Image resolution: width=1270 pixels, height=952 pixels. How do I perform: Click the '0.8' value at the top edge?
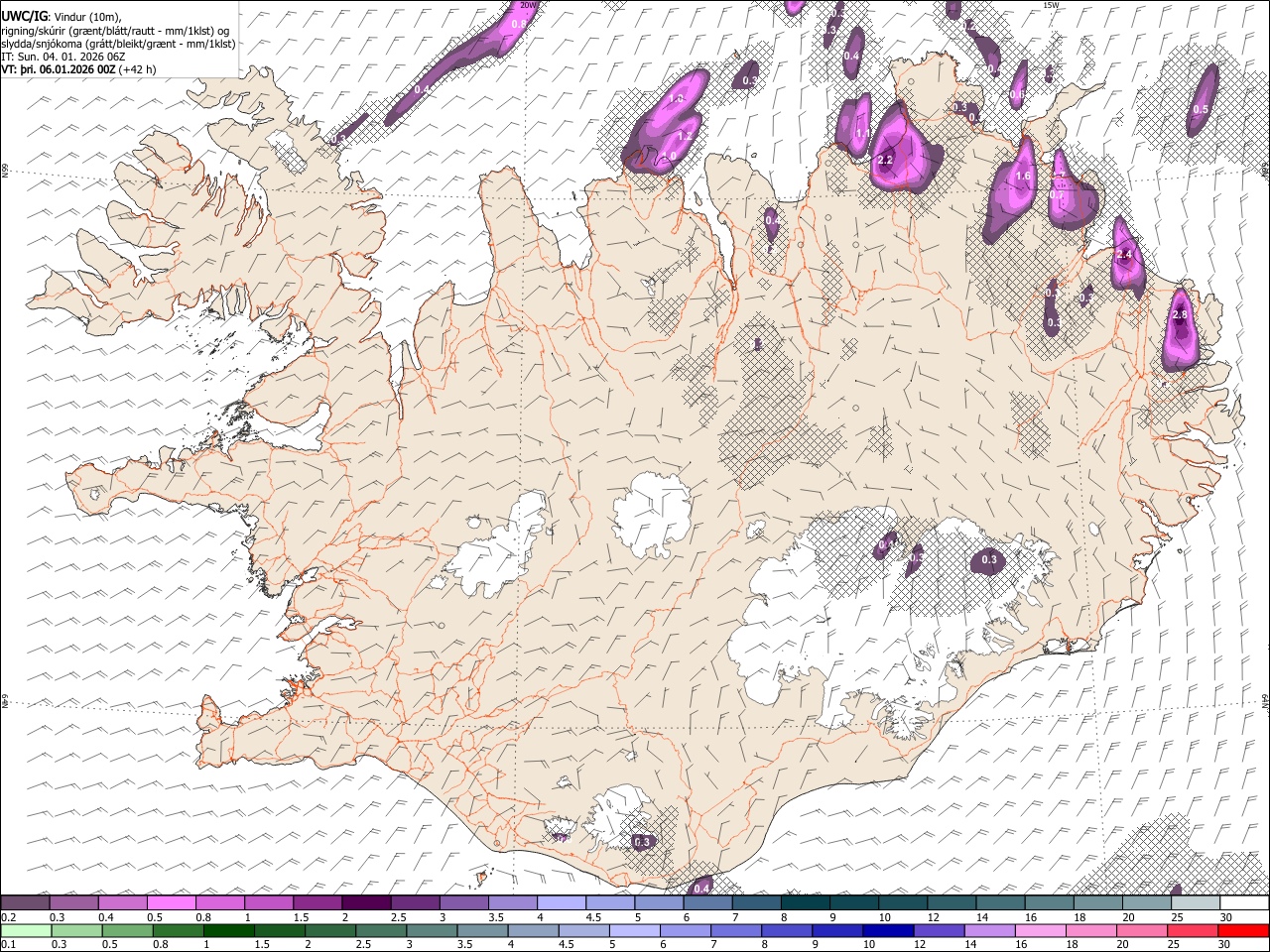[518, 23]
